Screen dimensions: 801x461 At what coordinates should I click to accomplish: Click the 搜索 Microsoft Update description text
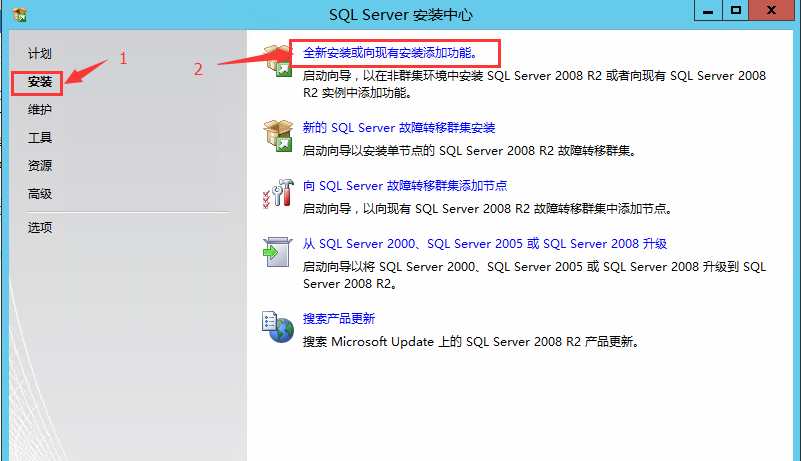(471, 342)
